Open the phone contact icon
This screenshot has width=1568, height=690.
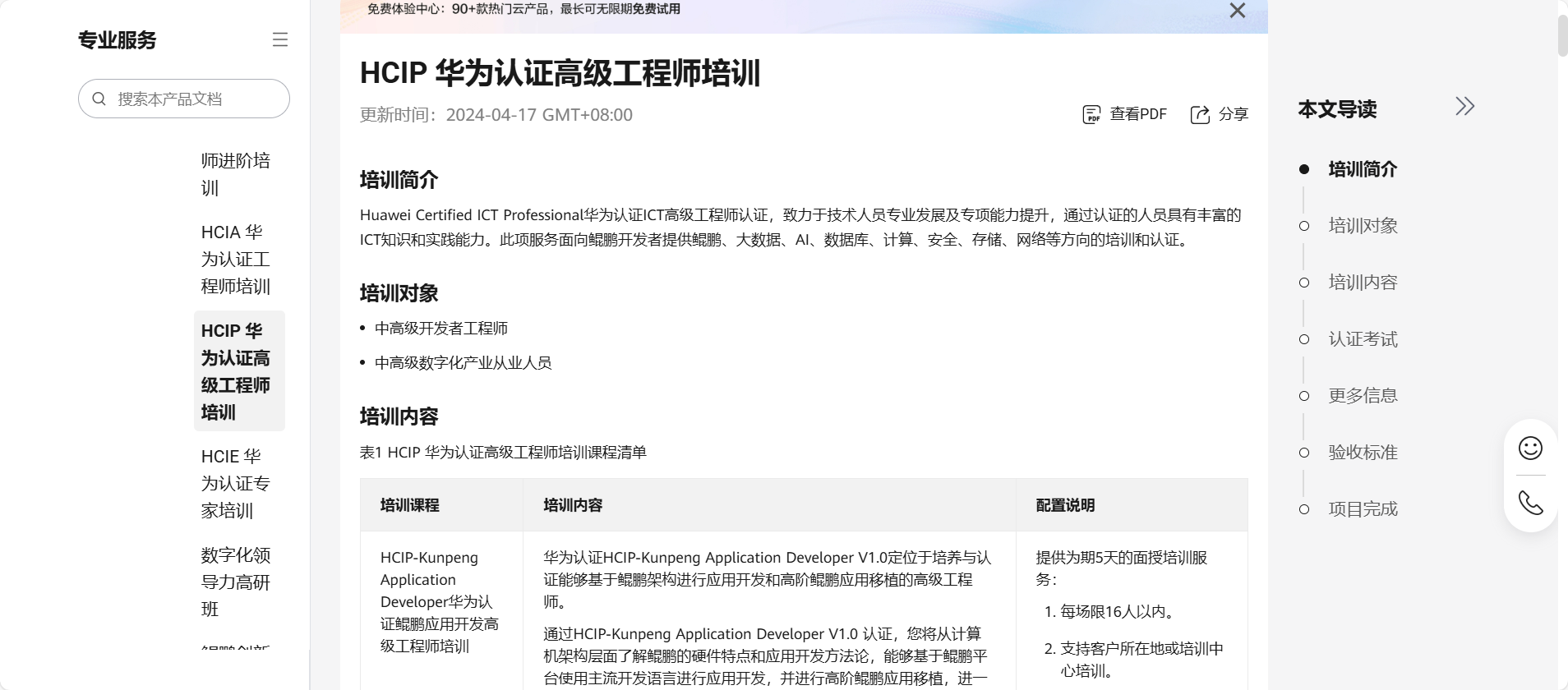point(1530,503)
